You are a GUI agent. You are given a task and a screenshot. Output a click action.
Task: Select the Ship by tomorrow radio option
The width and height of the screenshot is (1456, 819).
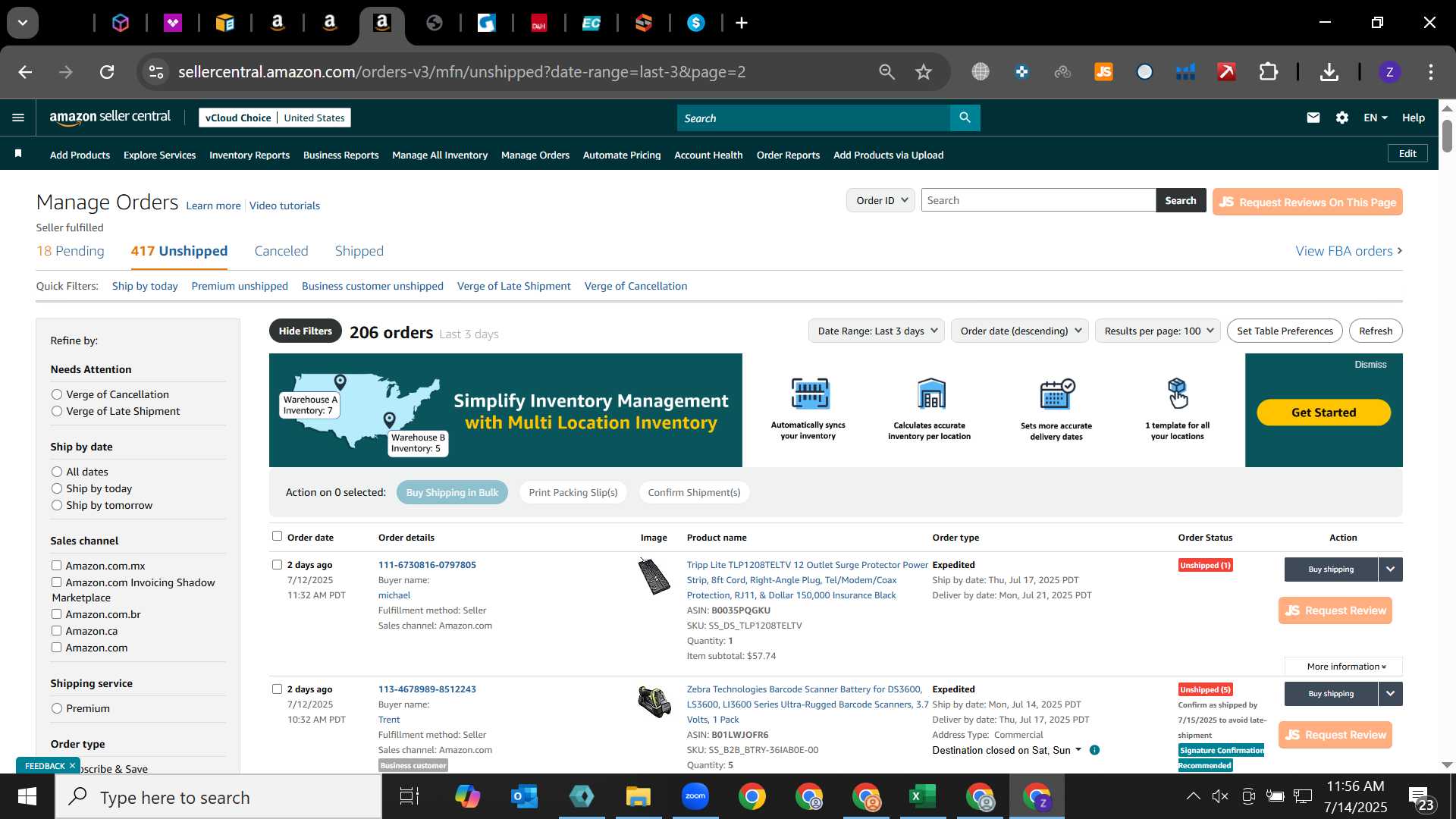click(57, 505)
